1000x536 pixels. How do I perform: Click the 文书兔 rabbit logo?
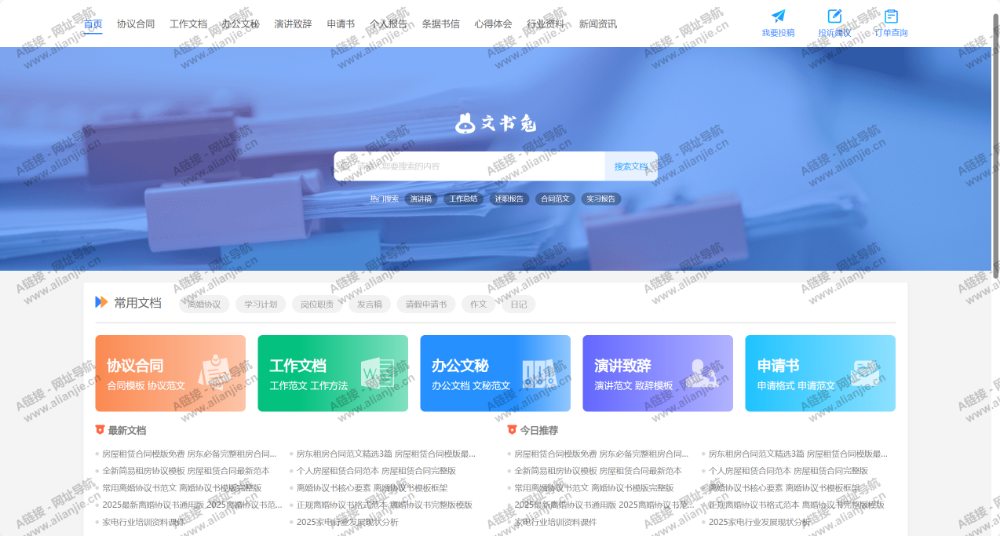pyautogui.click(x=497, y=123)
